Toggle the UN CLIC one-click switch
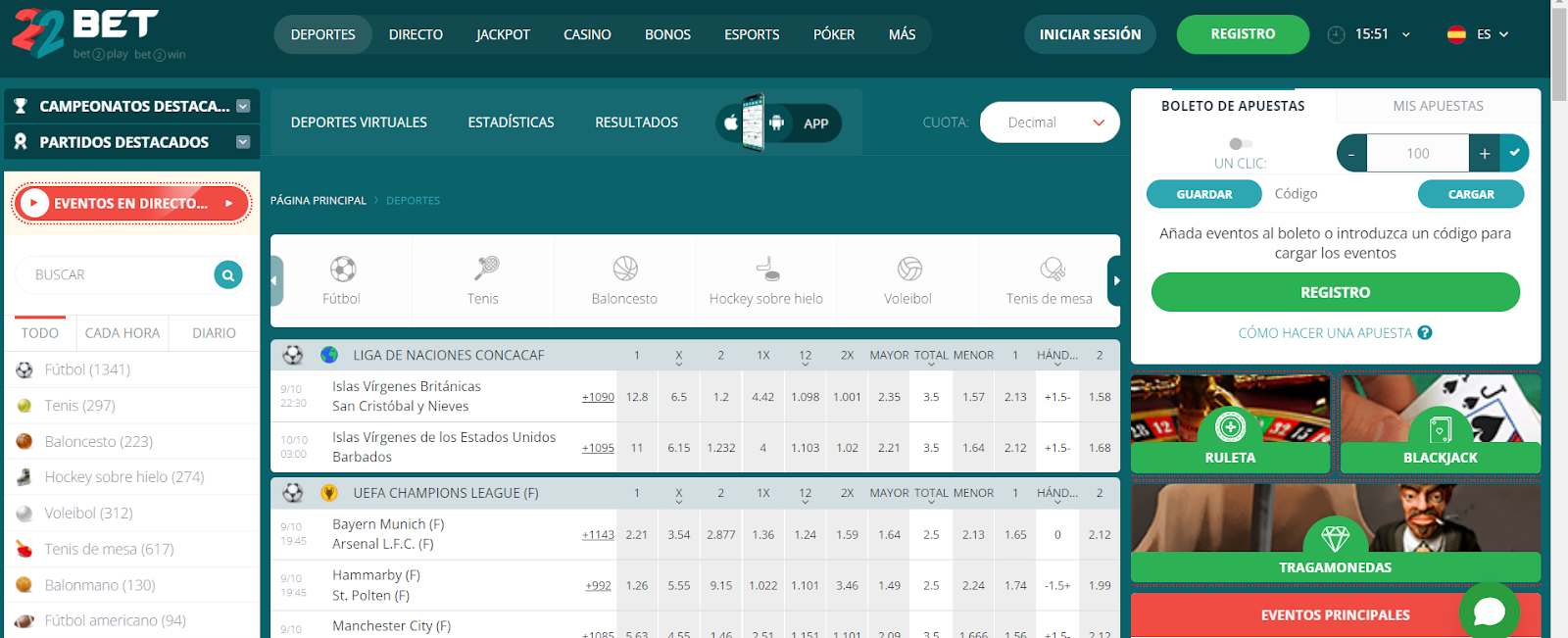Viewport: 1568px width, 638px height. pyautogui.click(x=1241, y=143)
